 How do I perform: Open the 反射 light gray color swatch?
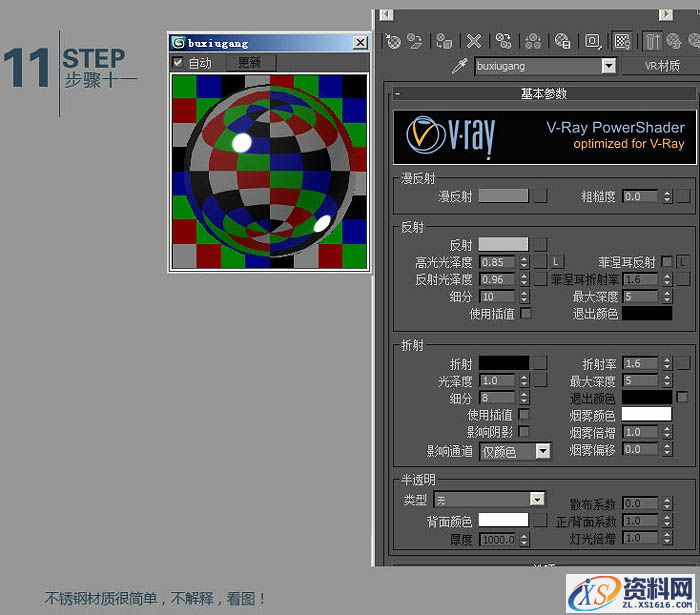tap(503, 244)
